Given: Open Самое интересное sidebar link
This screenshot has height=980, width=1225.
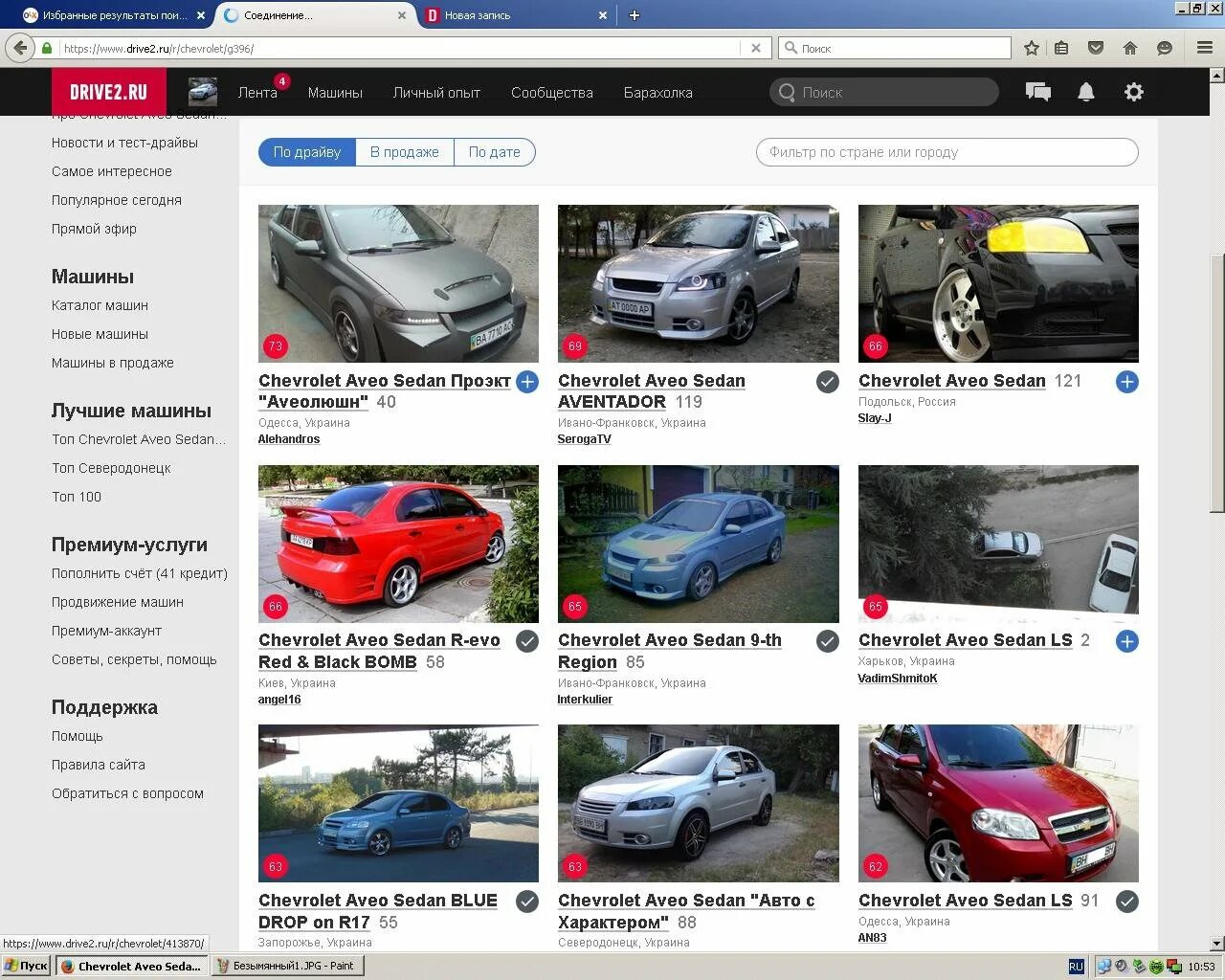Looking at the screenshot, I should coord(112,171).
